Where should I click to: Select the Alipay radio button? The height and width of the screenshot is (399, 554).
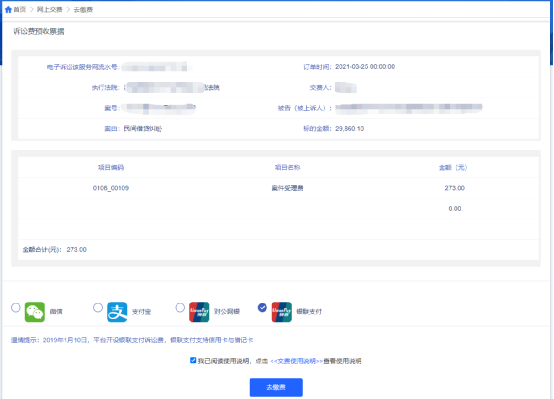pos(98,307)
